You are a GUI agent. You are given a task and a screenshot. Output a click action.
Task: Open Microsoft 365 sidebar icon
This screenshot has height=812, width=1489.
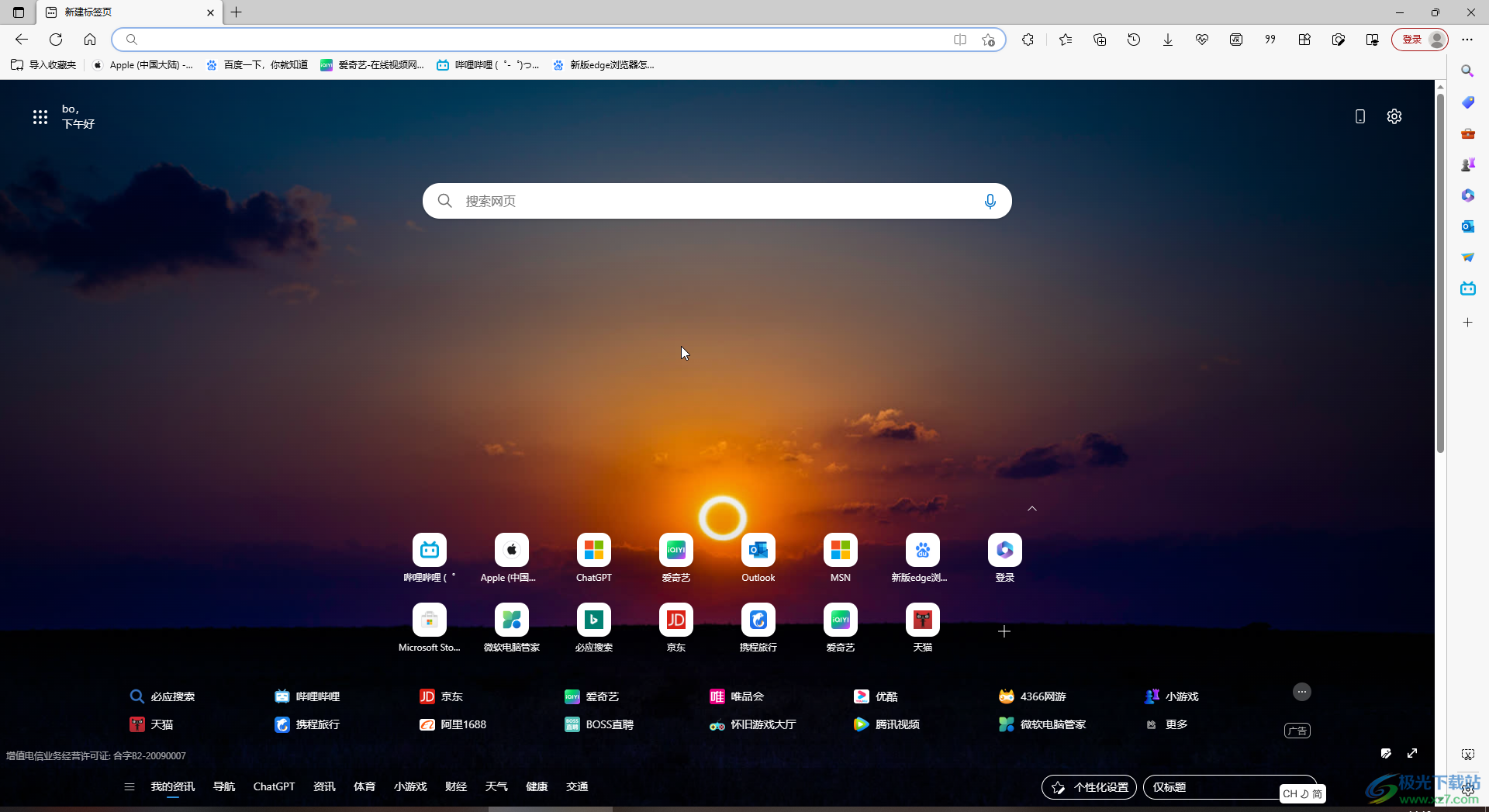point(1467,195)
